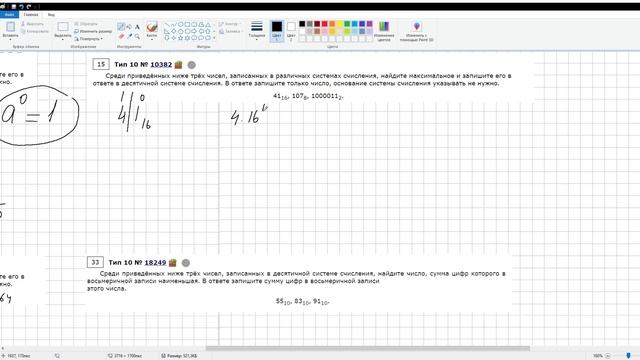The image size is (640, 360).
Task: Click the Redo arrow in quick access toolbar
Action: tap(29, 7)
